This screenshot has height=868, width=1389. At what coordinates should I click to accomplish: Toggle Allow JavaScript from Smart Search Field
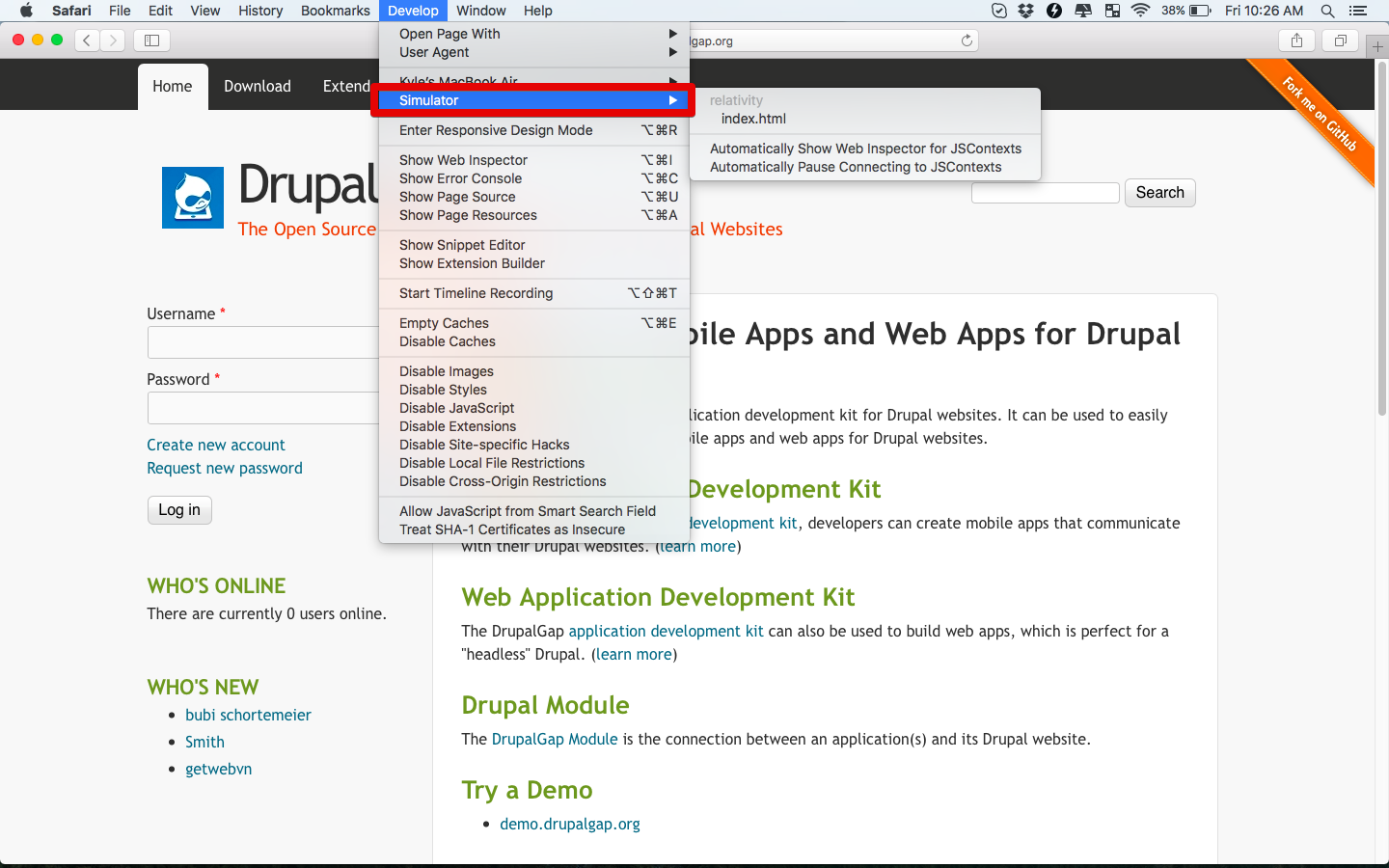click(x=534, y=511)
